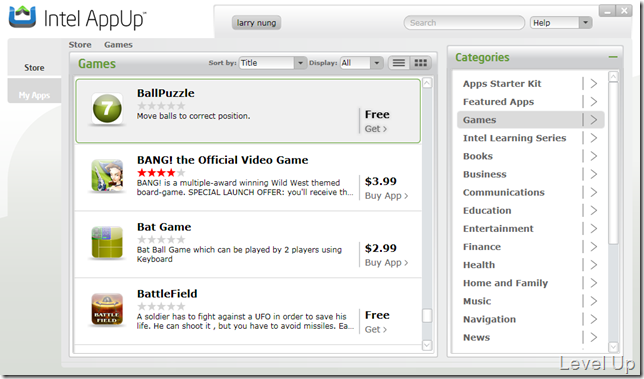Image resolution: width=644 pixels, height=379 pixels.
Task: Switch to list view display
Action: [x=399, y=63]
